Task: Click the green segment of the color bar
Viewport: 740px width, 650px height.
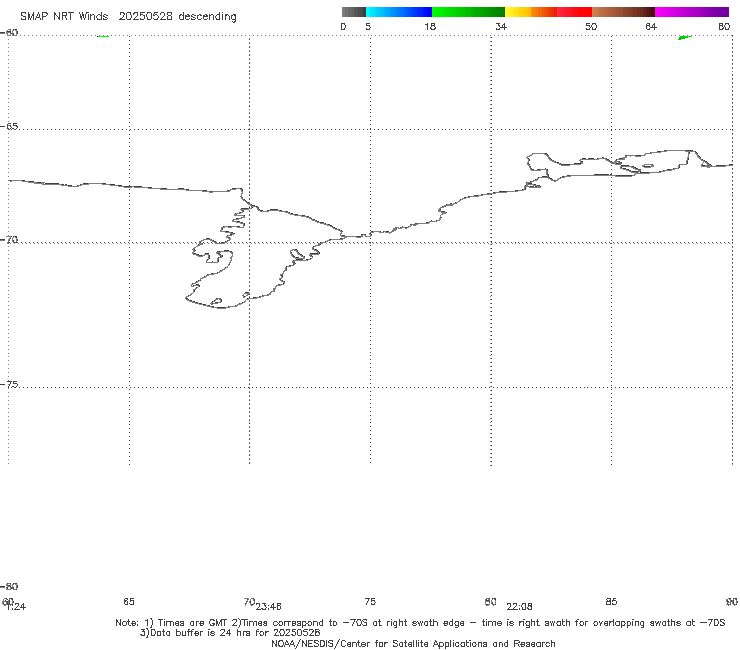Action: (x=468, y=12)
